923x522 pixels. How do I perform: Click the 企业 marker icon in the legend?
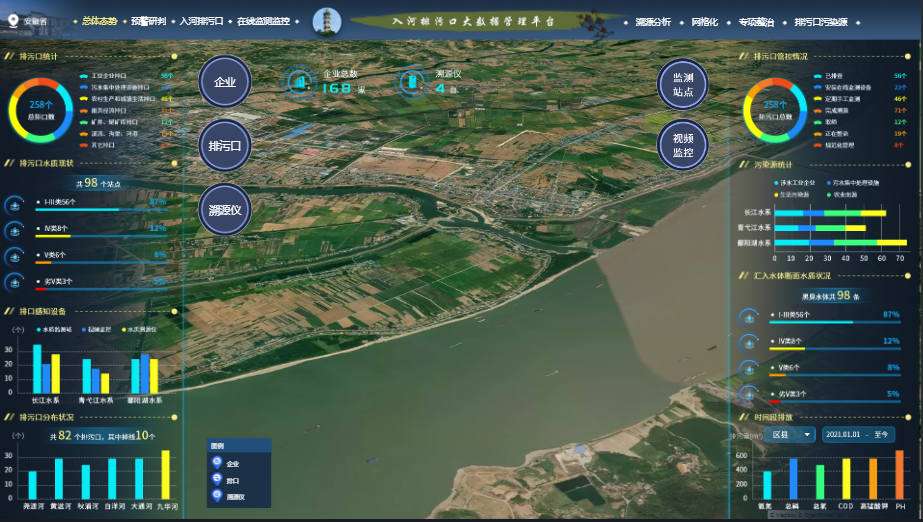pos(217,463)
